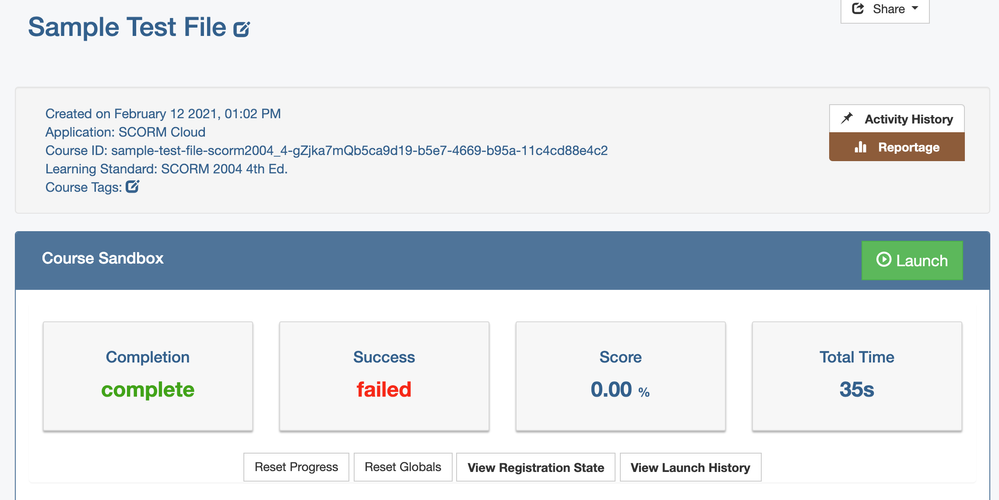The height and width of the screenshot is (500, 999).
Task: Click the edit icon beside Sample Test File
Action: [242, 29]
